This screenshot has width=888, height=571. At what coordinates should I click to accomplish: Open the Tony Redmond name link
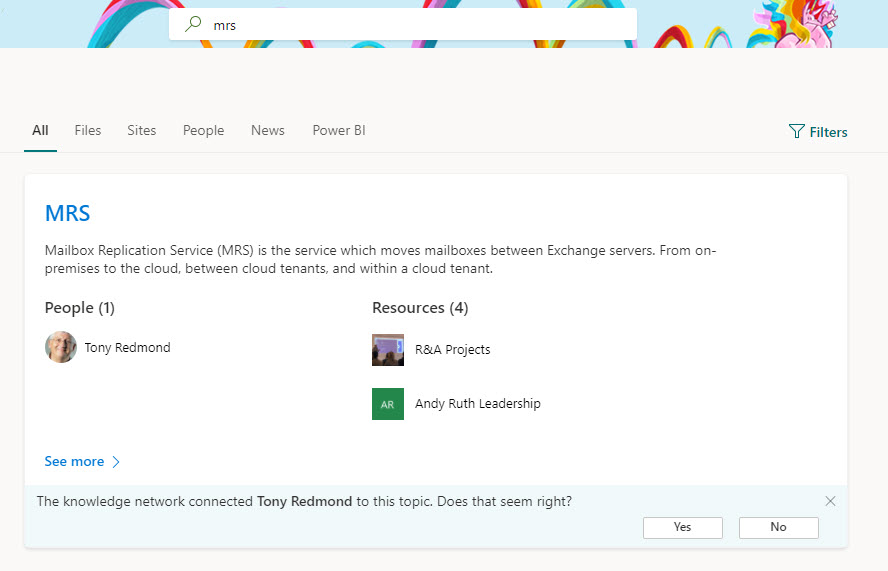point(127,347)
